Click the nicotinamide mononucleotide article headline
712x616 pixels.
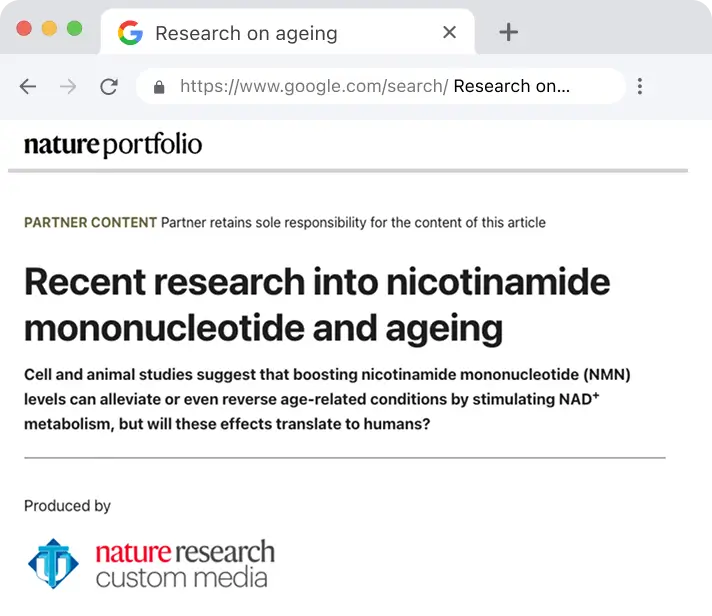[x=316, y=304]
